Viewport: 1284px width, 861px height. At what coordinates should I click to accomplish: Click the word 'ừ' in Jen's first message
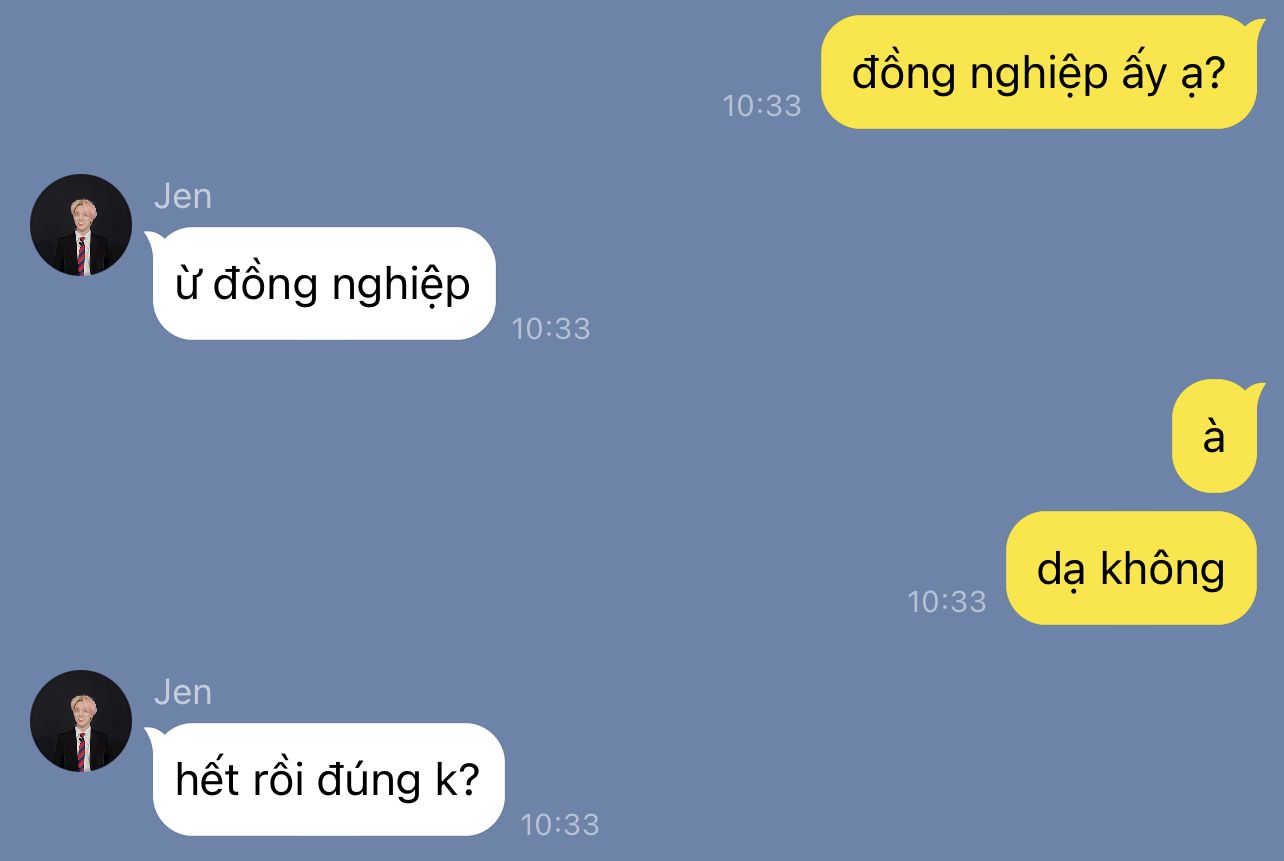pyautogui.click(x=188, y=285)
